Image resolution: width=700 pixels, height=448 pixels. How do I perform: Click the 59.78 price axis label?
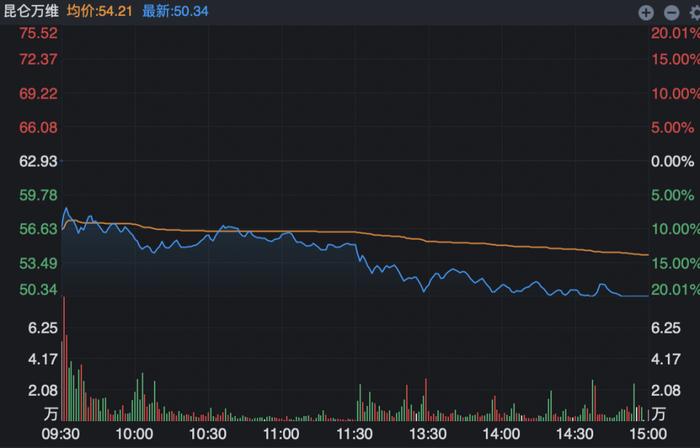point(38,195)
